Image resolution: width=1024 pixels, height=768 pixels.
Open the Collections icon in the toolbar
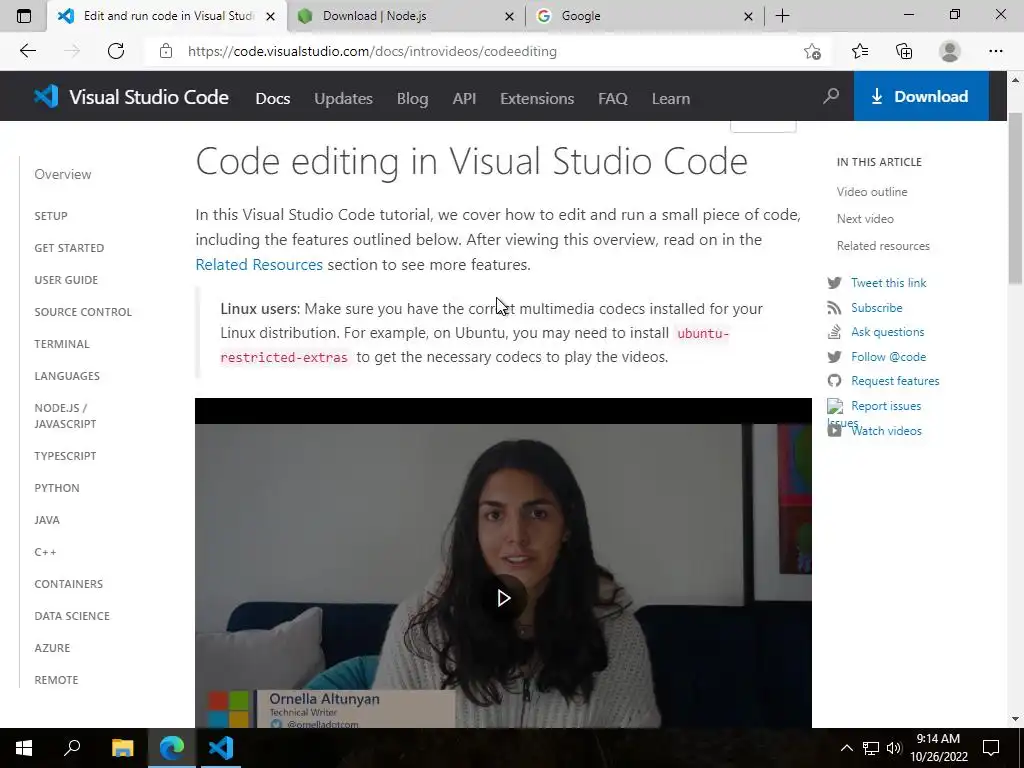pos(904,51)
